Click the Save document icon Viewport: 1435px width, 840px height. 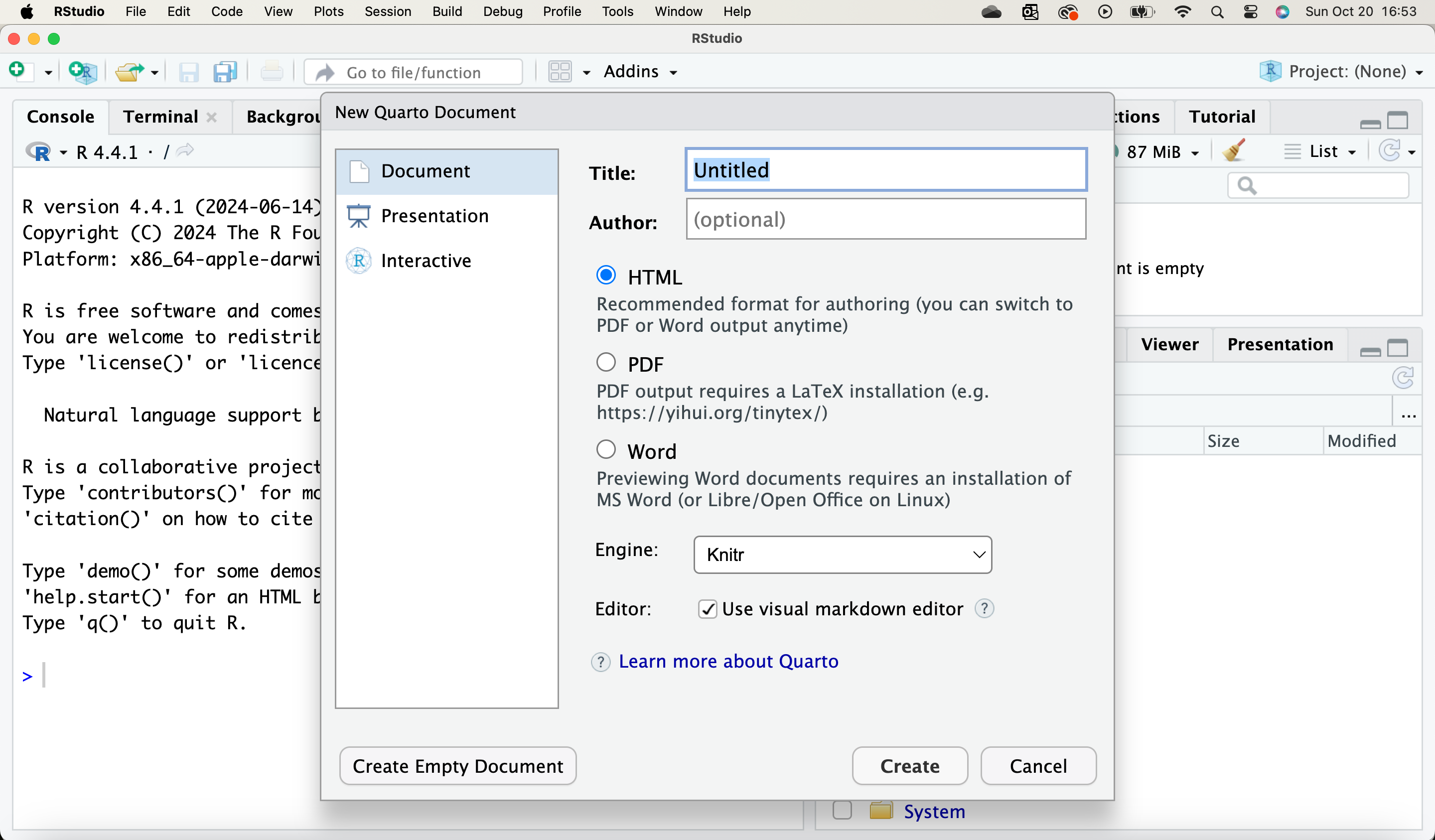click(188, 72)
